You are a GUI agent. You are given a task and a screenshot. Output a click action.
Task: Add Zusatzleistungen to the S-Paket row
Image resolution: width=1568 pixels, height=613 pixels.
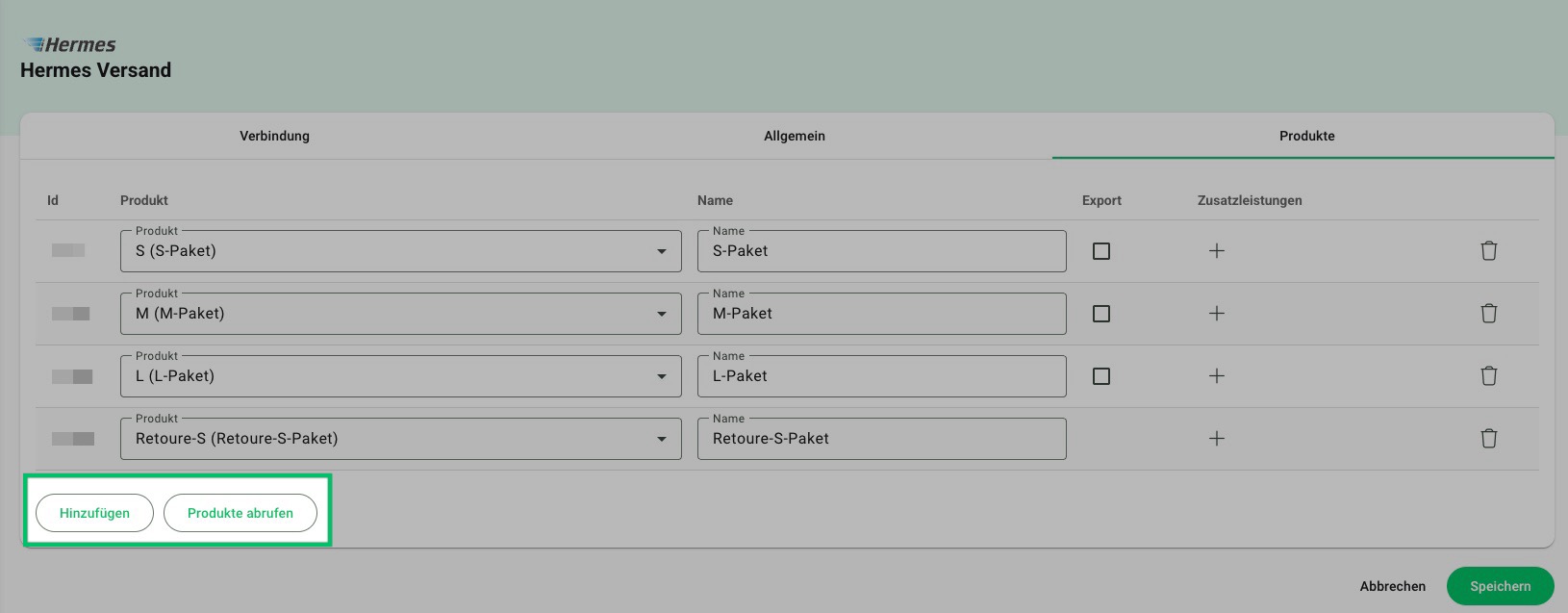click(x=1216, y=251)
